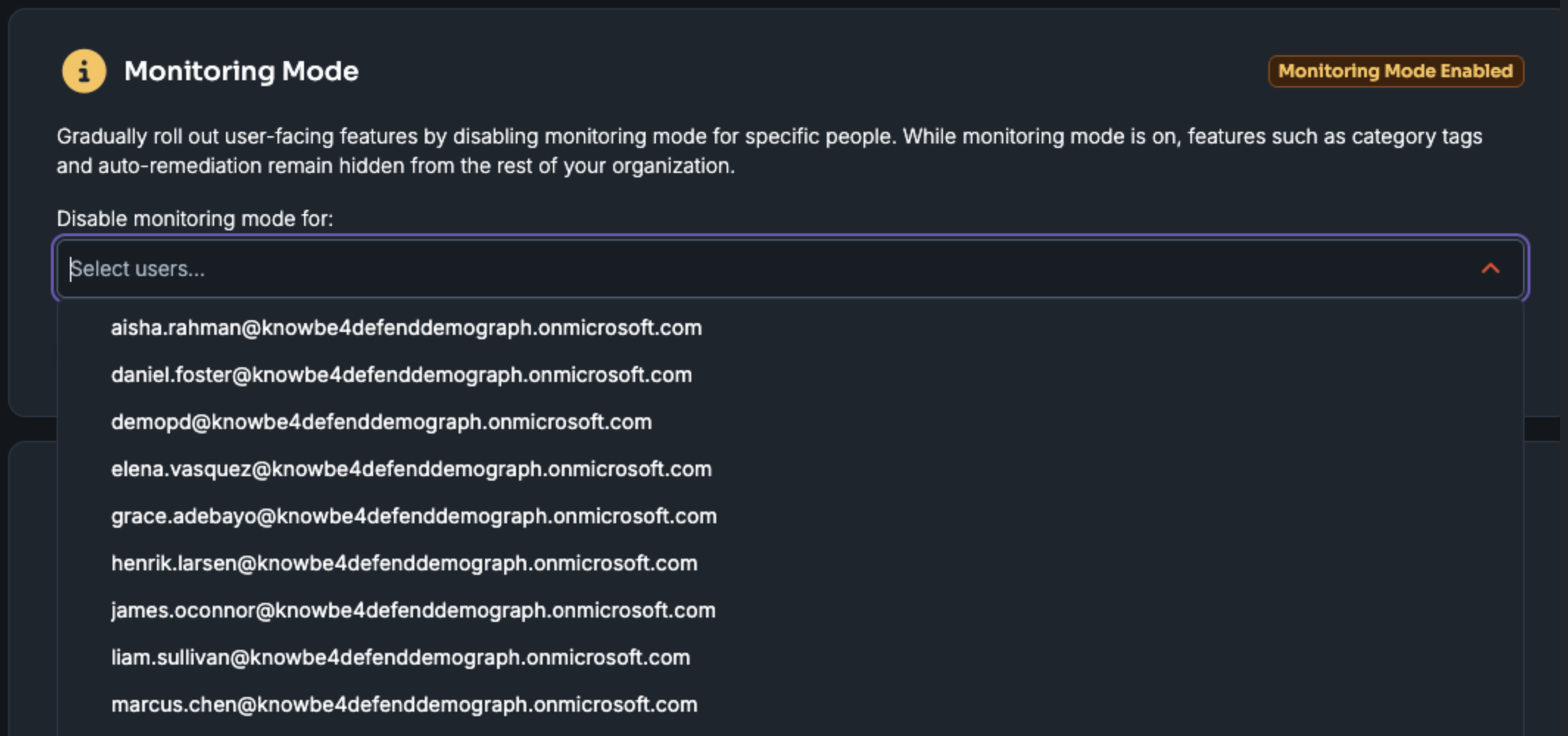The width and height of the screenshot is (1568, 736).
Task: Collapse the user list with the red chevron
Action: point(1490,269)
